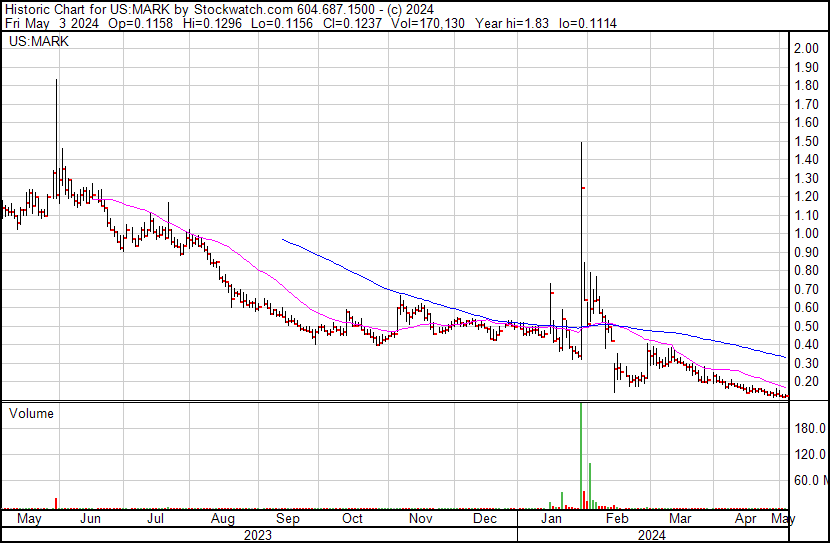830x543 pixels.
Task: Click the Year hi=1.83 value in header
Action: point(512,23)
